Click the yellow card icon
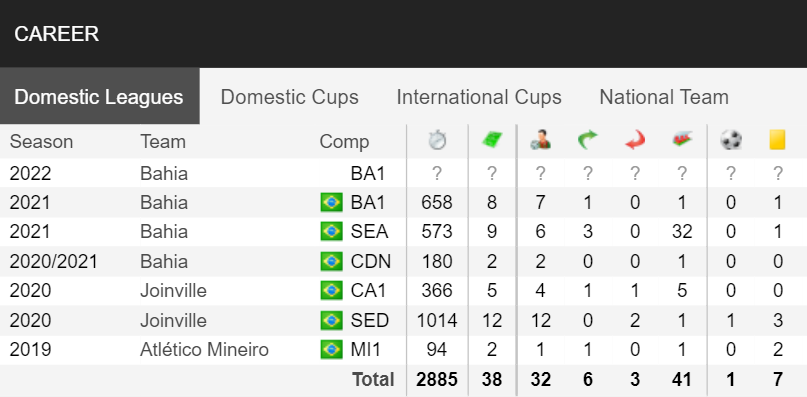Image resolution: width=807 pixels, height=397 pixels. [777, 140]
